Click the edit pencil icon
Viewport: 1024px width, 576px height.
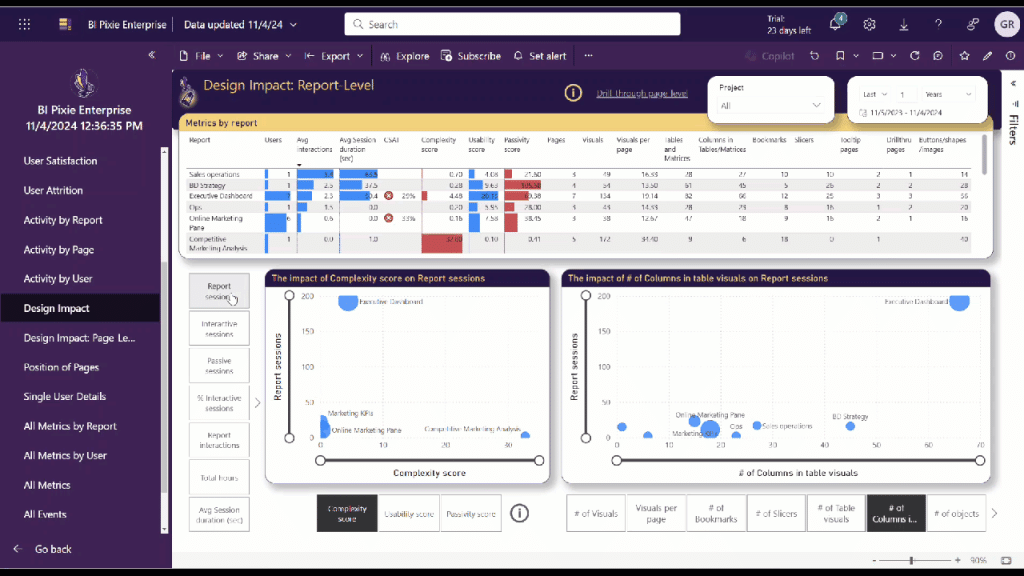(988, 56)
